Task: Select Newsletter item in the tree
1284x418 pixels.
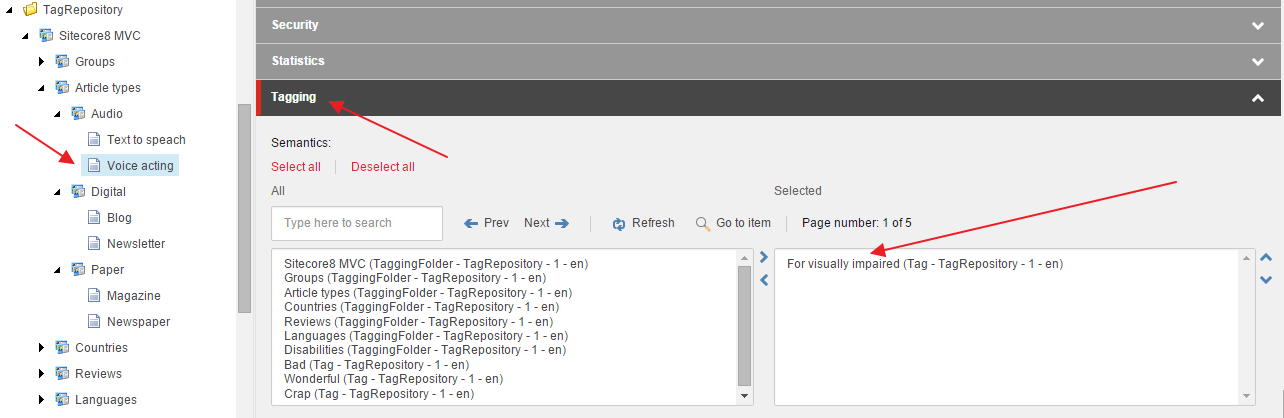Action: (136, 244)
